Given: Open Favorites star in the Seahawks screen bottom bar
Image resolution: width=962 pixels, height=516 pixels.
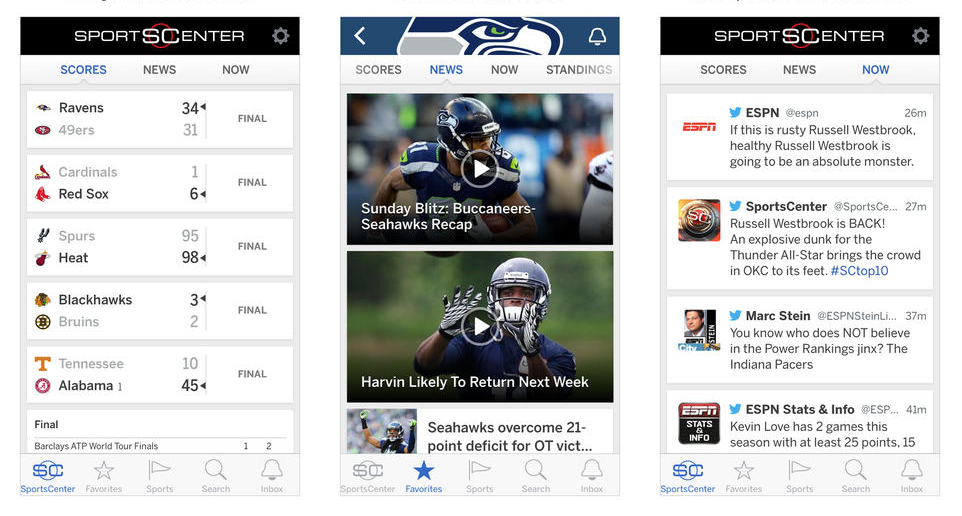Looking at the screenshot, I should (423, 476).
